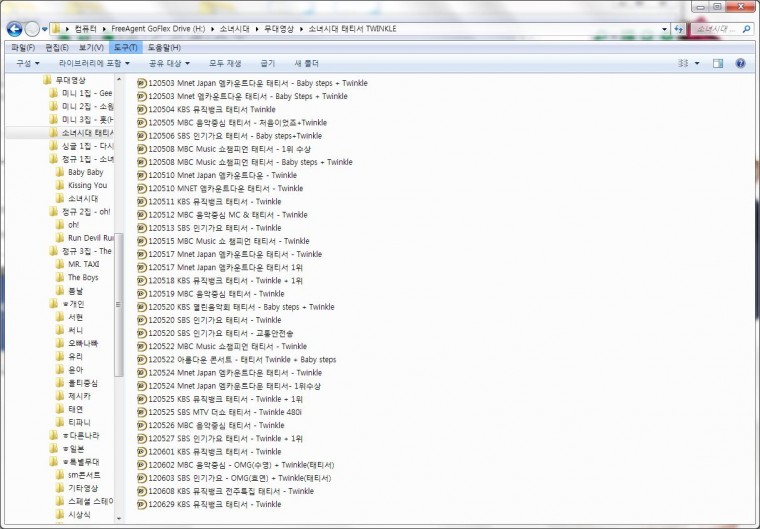The width and height of the screenshot is (760, 529).
Task: Click scroll-down arrow of folder tree
Action: coord(118,518)
